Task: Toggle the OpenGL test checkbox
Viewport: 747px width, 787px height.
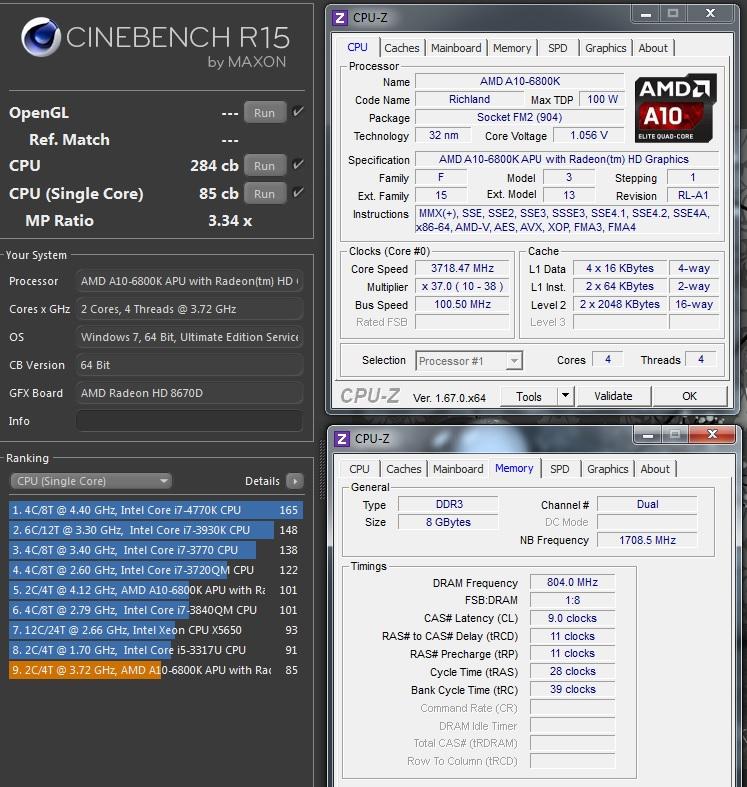Action: click(298, 112)
